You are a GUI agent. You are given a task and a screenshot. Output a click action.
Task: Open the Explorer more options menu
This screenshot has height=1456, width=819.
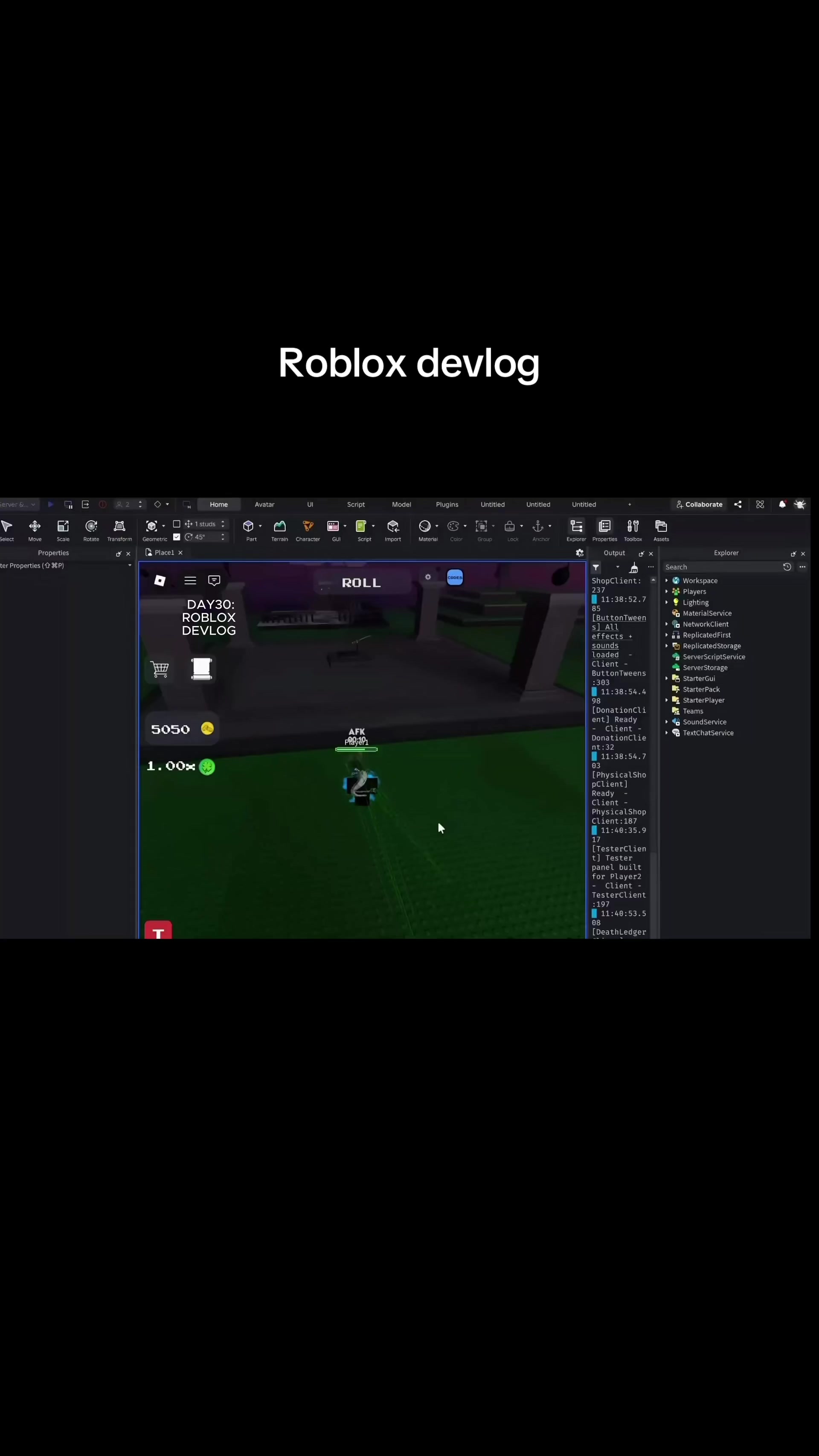tap(802, 567)
